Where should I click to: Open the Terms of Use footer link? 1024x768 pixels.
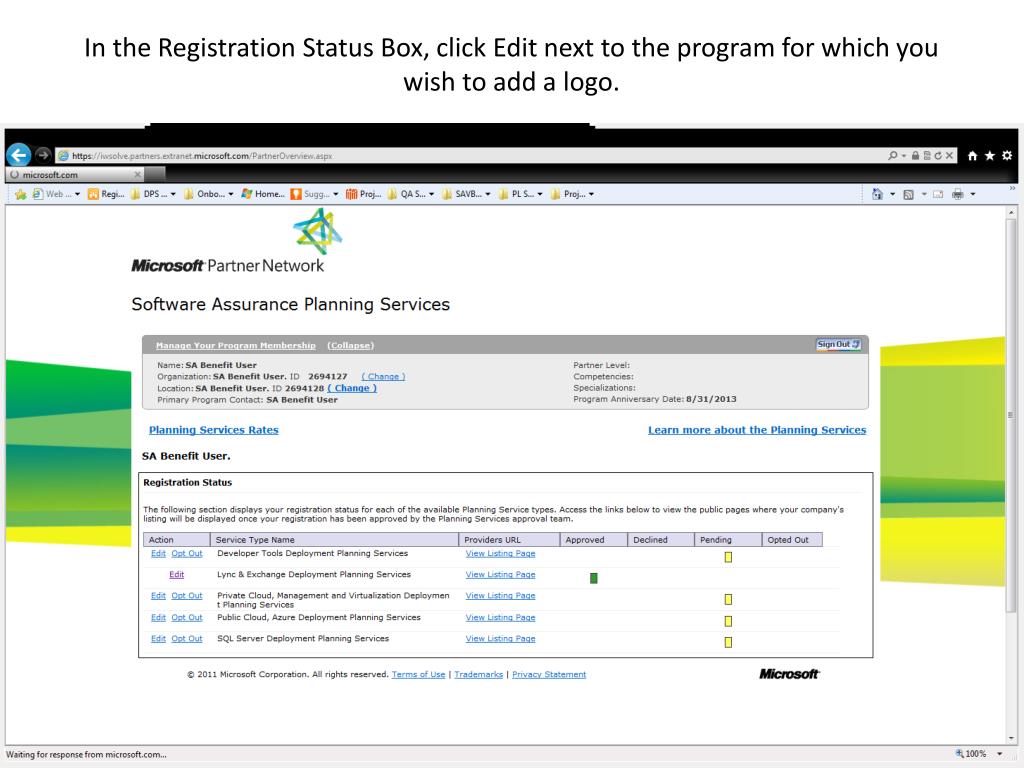419,675
